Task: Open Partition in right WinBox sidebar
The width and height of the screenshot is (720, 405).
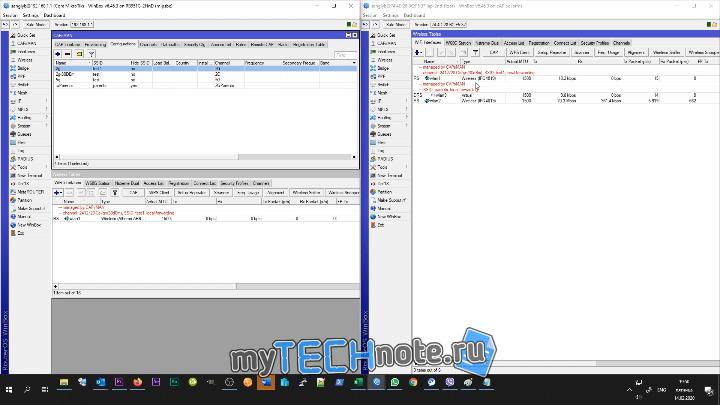Action: [x=385, y=192]
